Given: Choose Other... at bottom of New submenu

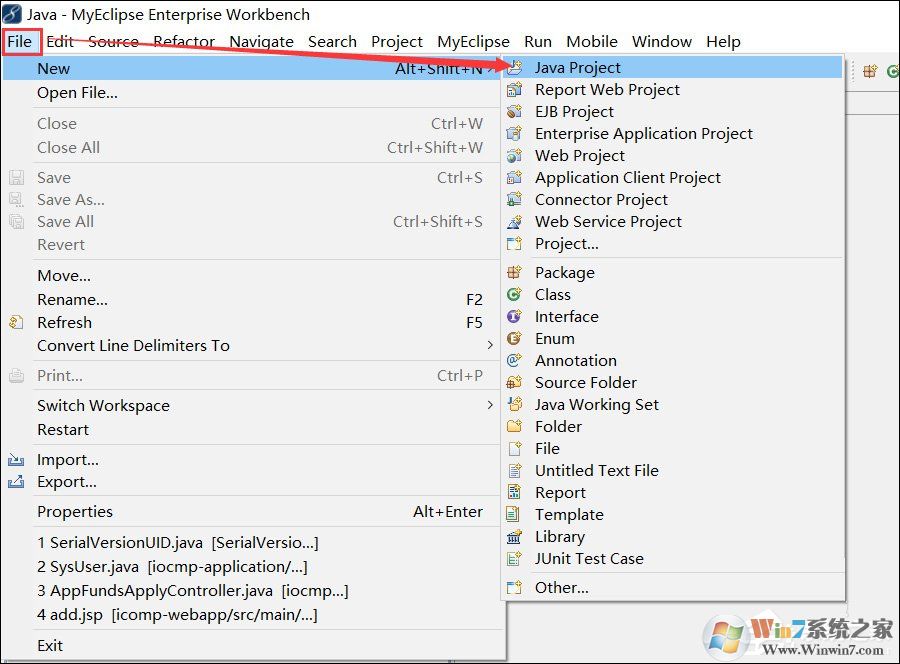Looking at the screenshot, I should click(561, 588).
